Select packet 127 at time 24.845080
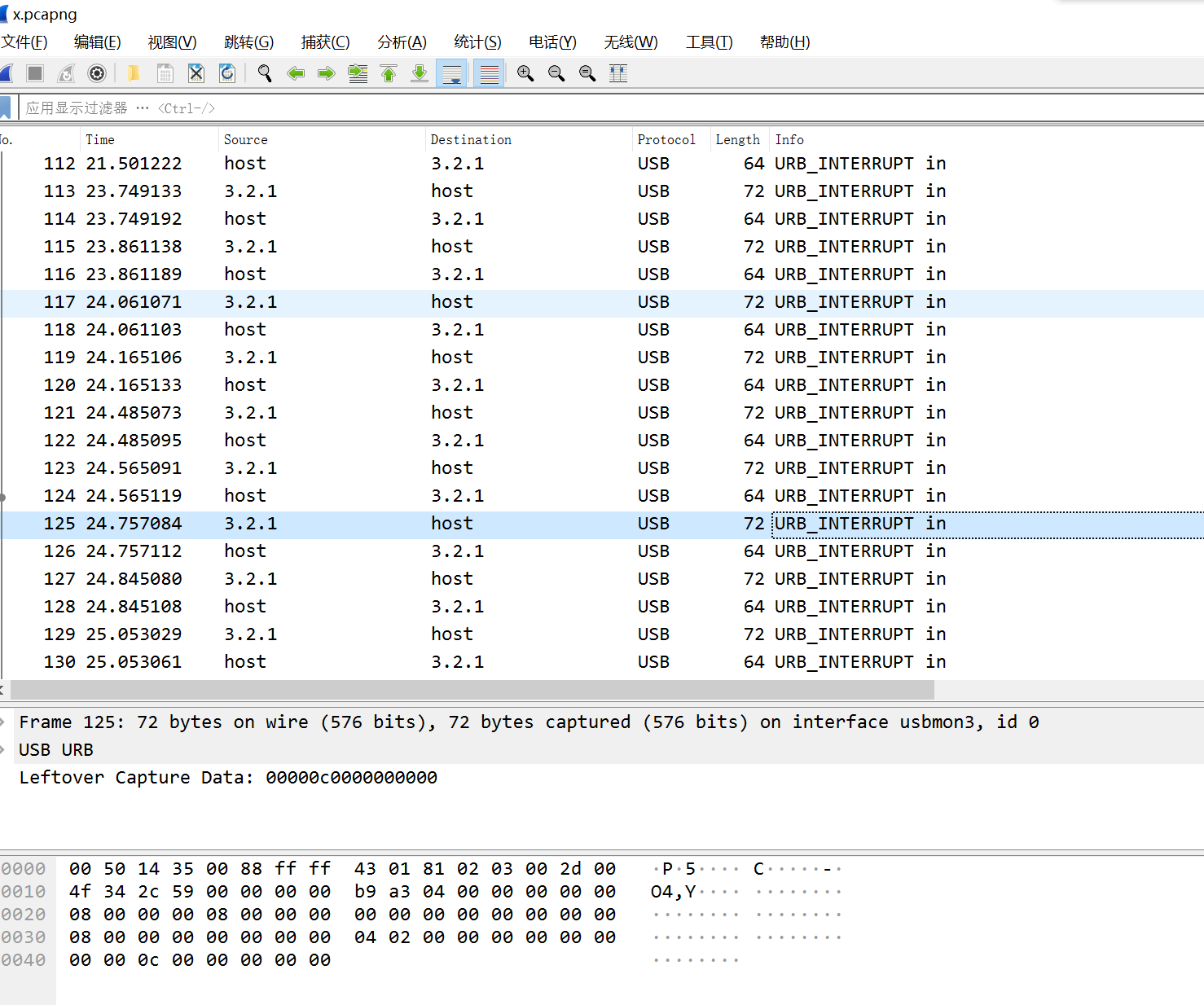Screen dimensions: 1204x1005 click(602, 579)
